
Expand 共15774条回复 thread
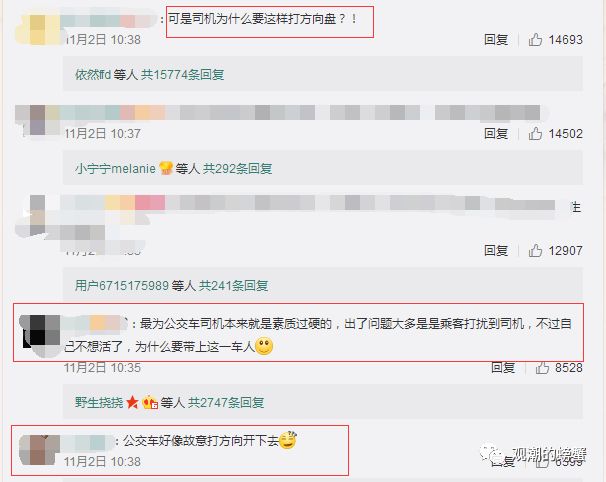tap(182, 74)
